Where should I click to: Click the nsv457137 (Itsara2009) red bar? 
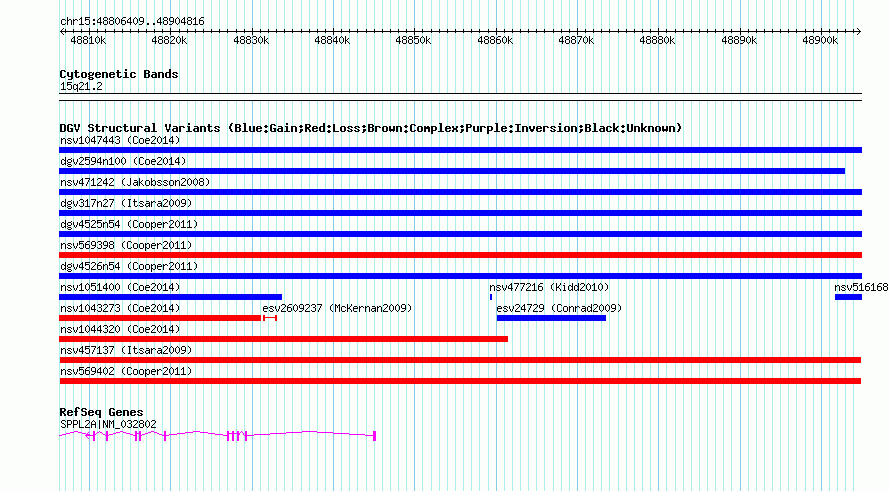(460, 360)
